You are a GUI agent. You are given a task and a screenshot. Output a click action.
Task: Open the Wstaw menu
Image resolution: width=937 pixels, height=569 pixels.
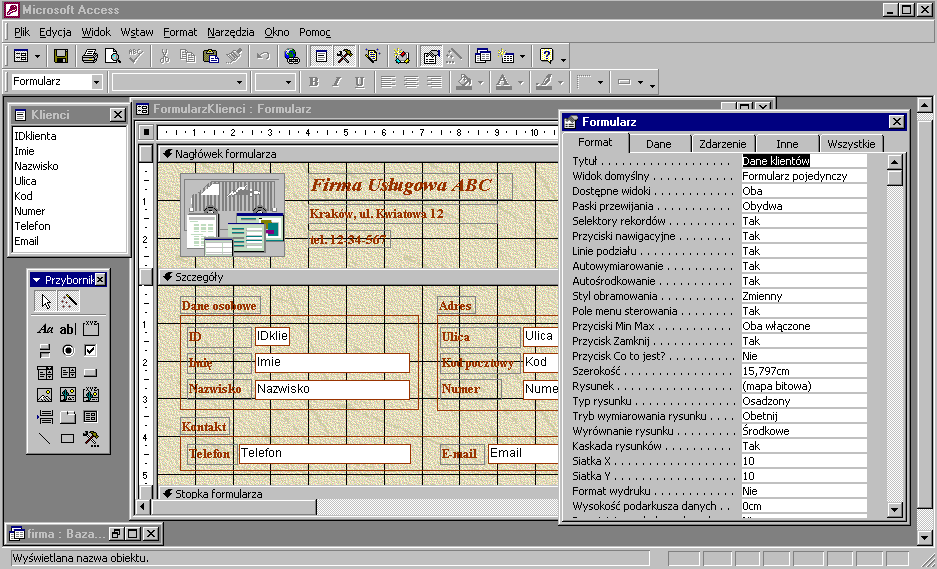click(x=137, y=32)
